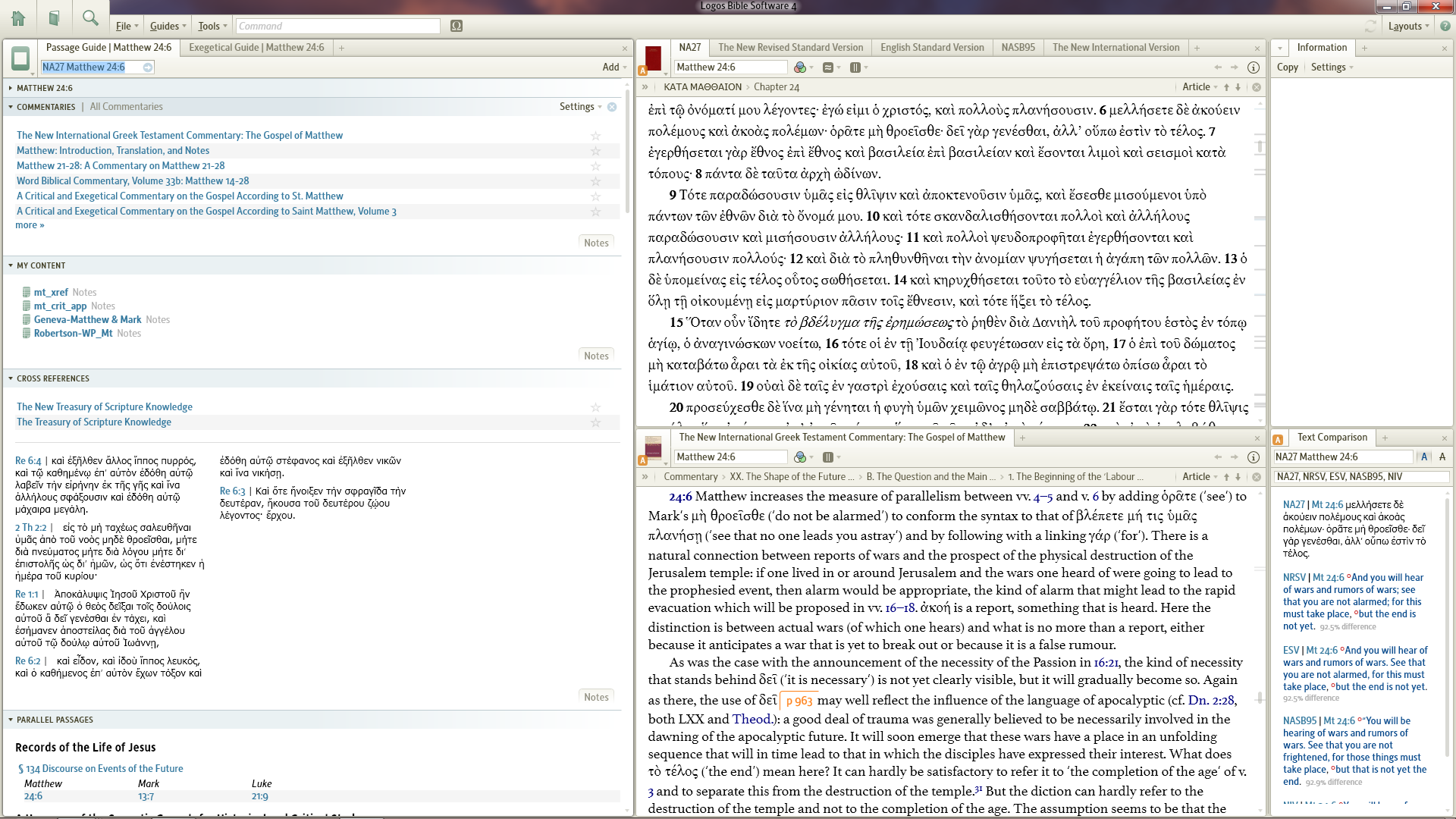Viewport: 1456px width, 819px height.
Task: Open the Add dropdown in Passage Guide
Action: pos(614,67)
